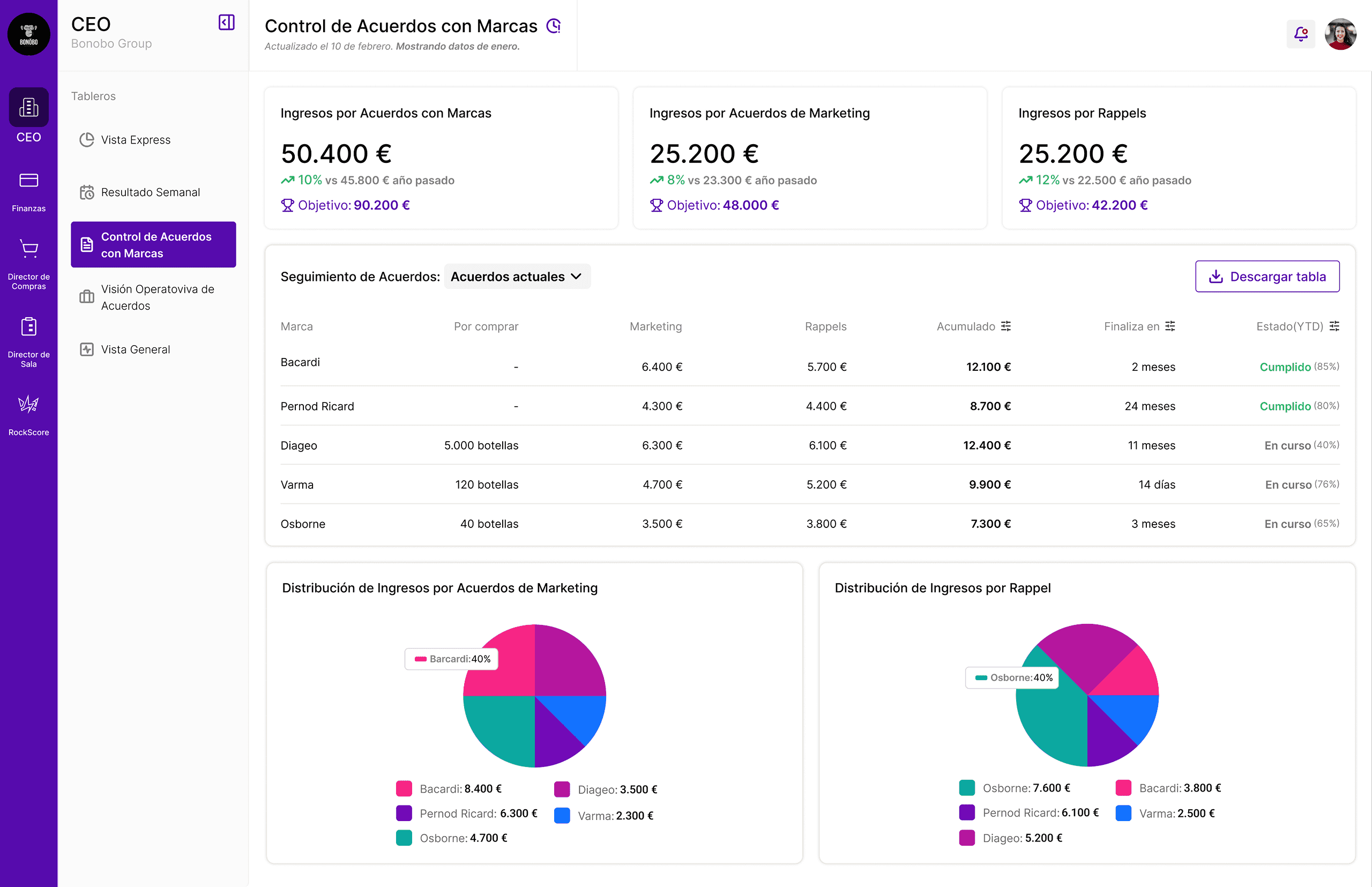Select Control de Acuerdos con Marcas

click(153, 245)
